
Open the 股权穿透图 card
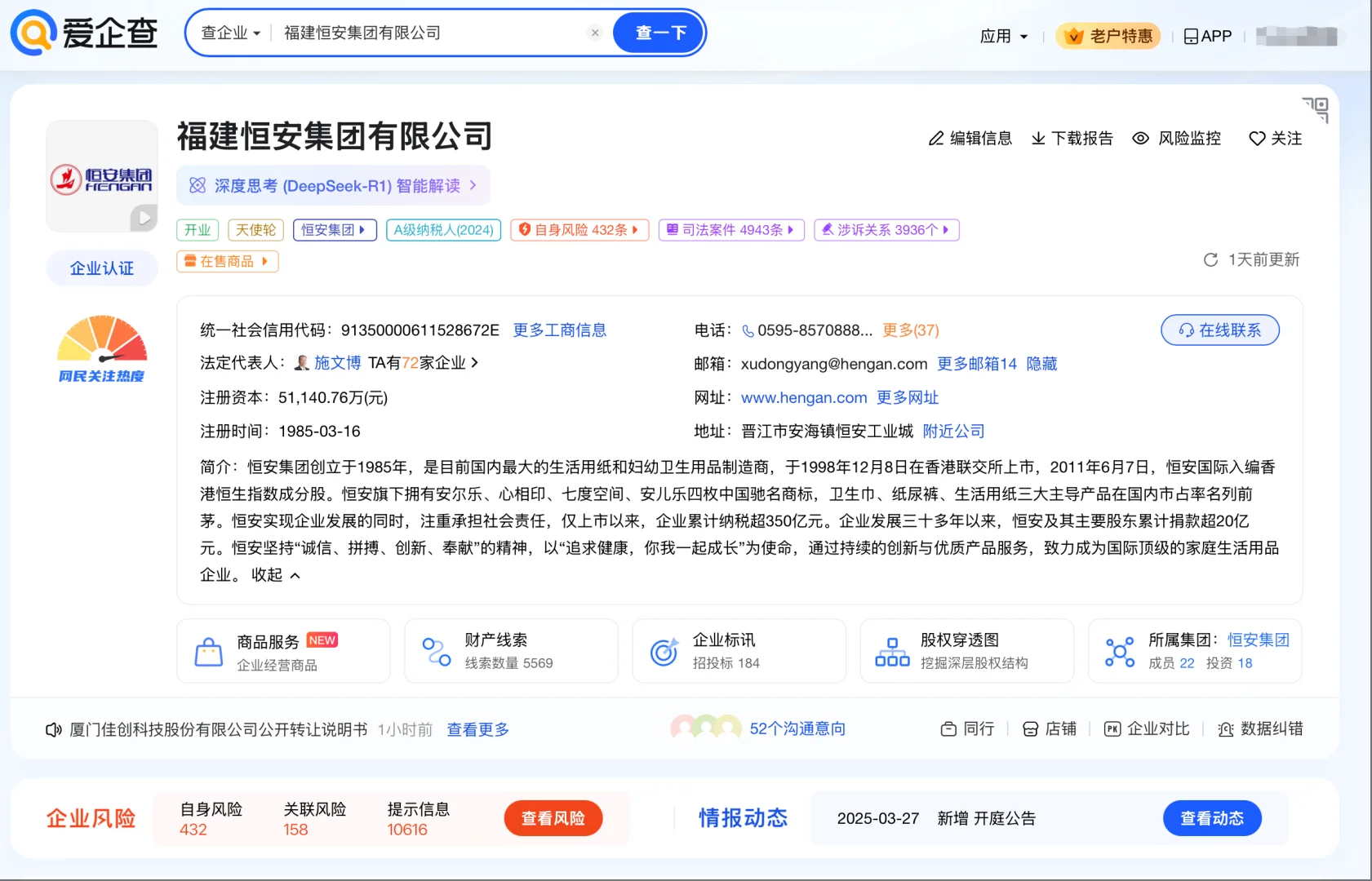click(966, 651)
